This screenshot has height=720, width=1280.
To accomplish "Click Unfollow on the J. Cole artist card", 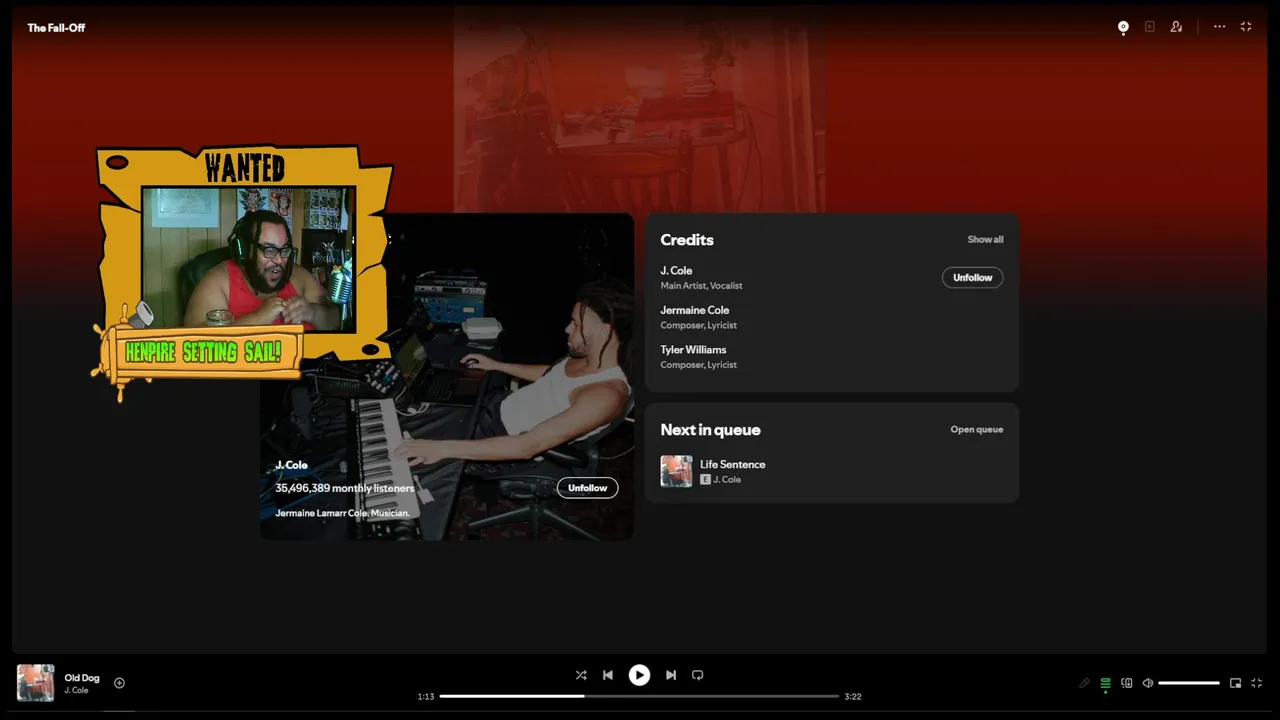I will [587, 488].
